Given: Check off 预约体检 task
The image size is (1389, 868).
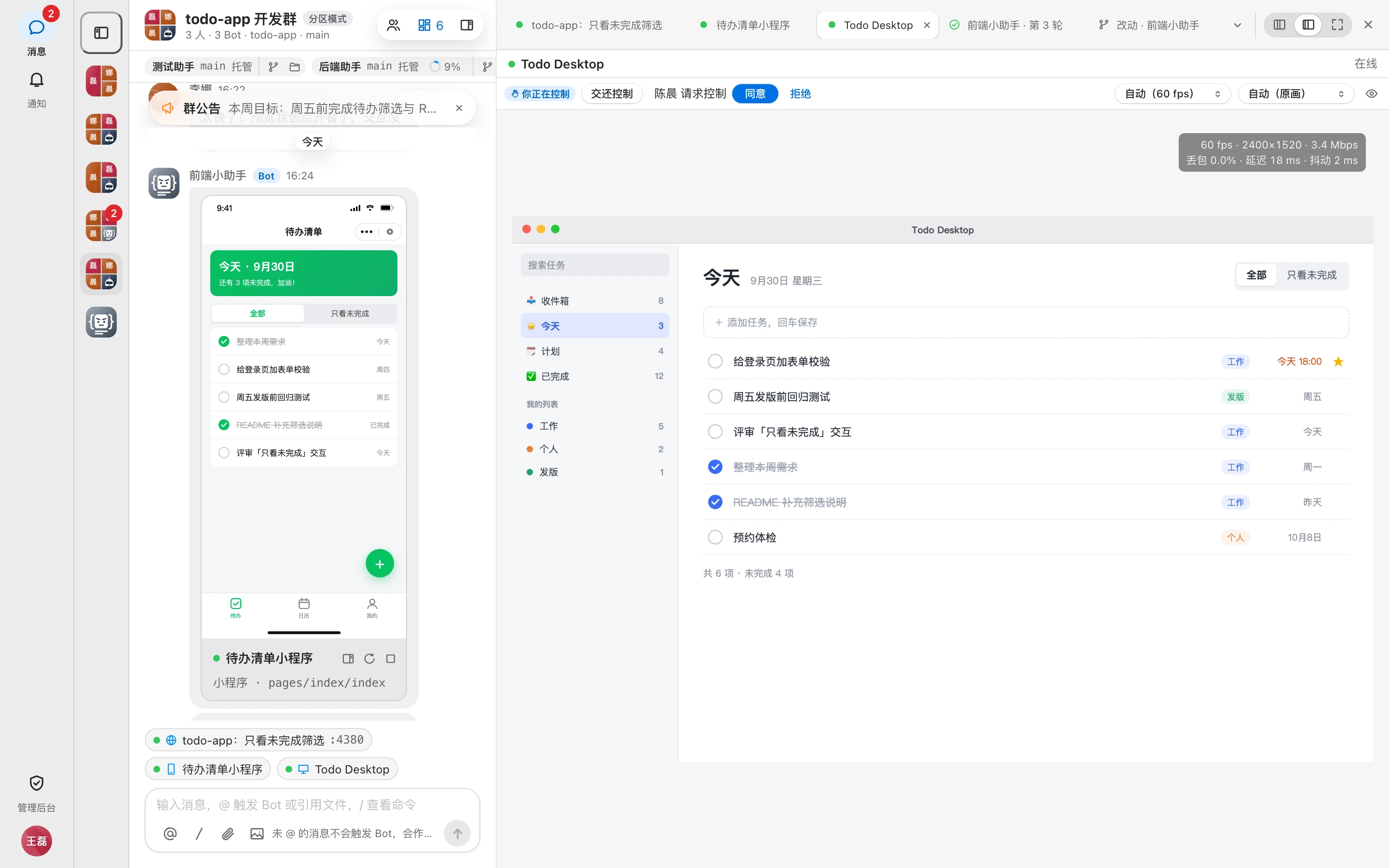Looking at the screenshot, I should coord(715,537).
